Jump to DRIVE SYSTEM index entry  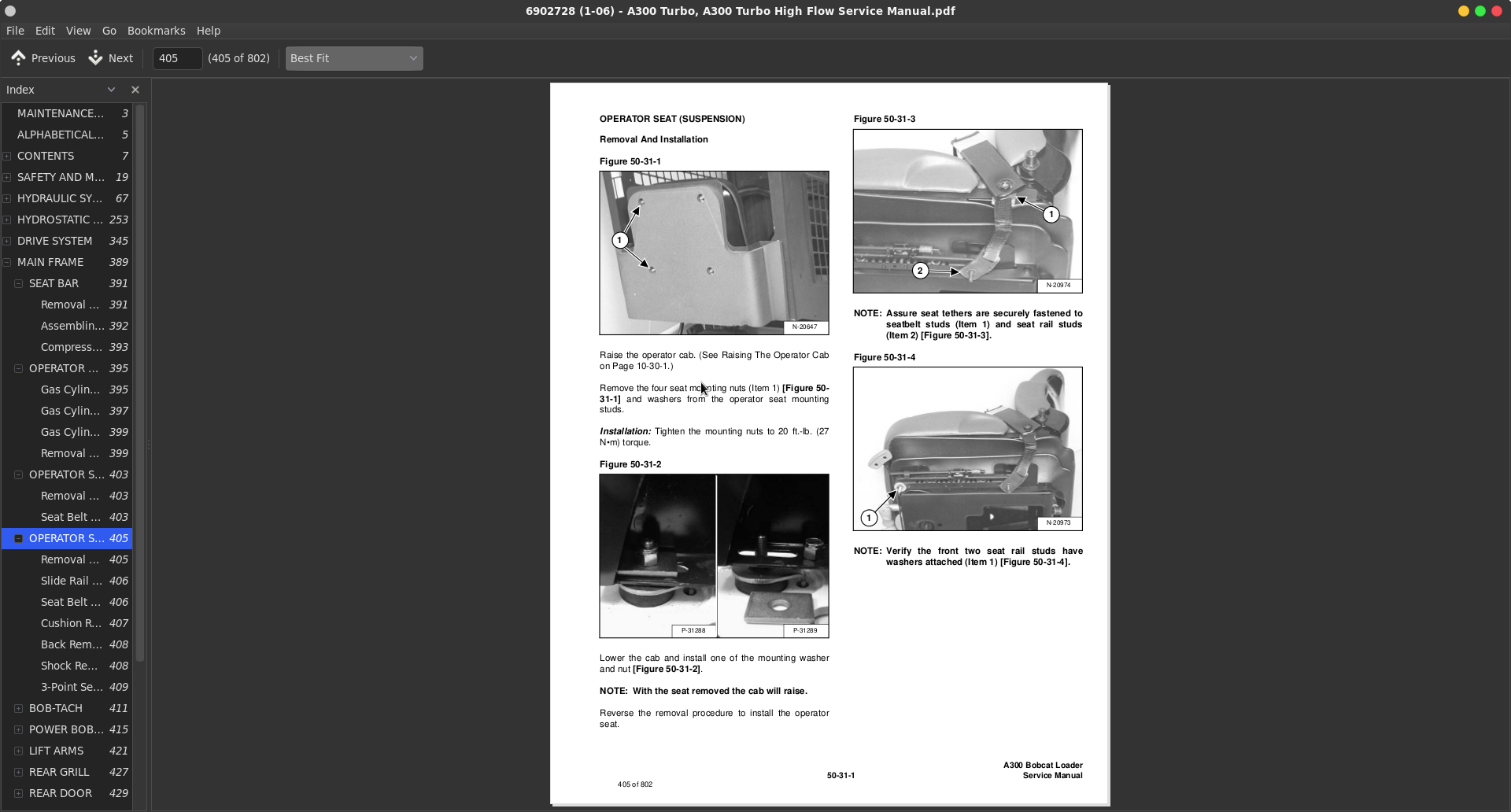coord(55,241)
